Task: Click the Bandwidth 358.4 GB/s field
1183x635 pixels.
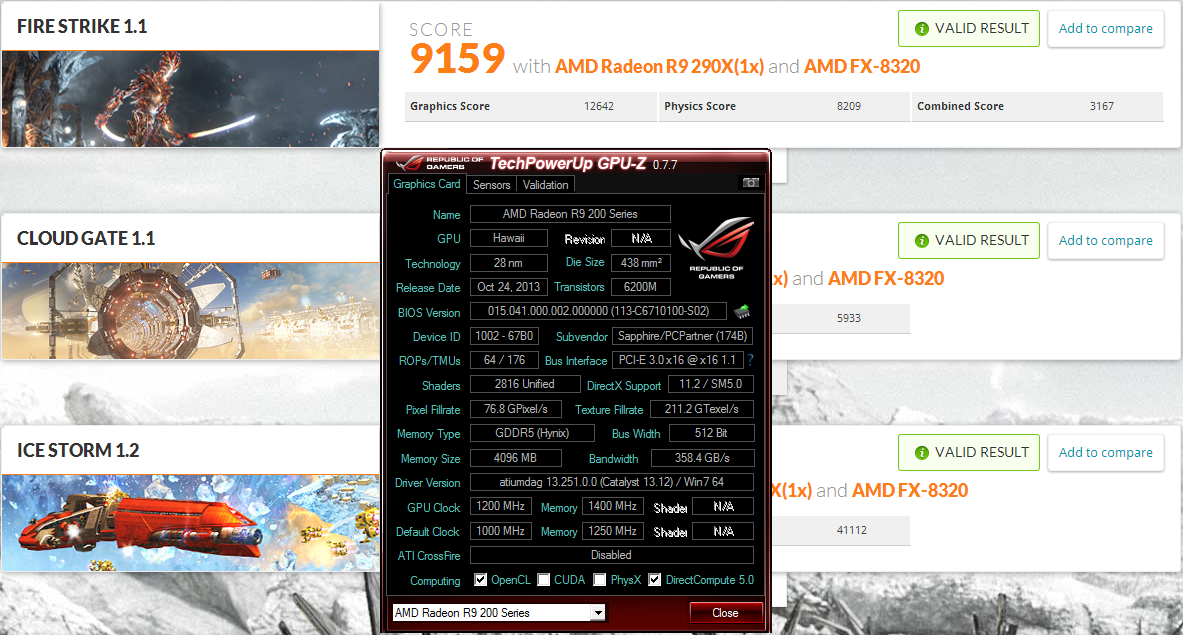Action: pyautogui.click(x=702, y=458)
